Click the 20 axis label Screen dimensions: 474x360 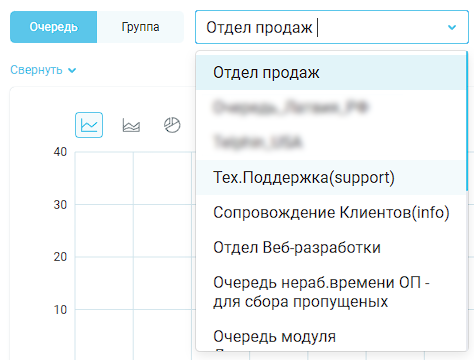[x=60, y=257]
